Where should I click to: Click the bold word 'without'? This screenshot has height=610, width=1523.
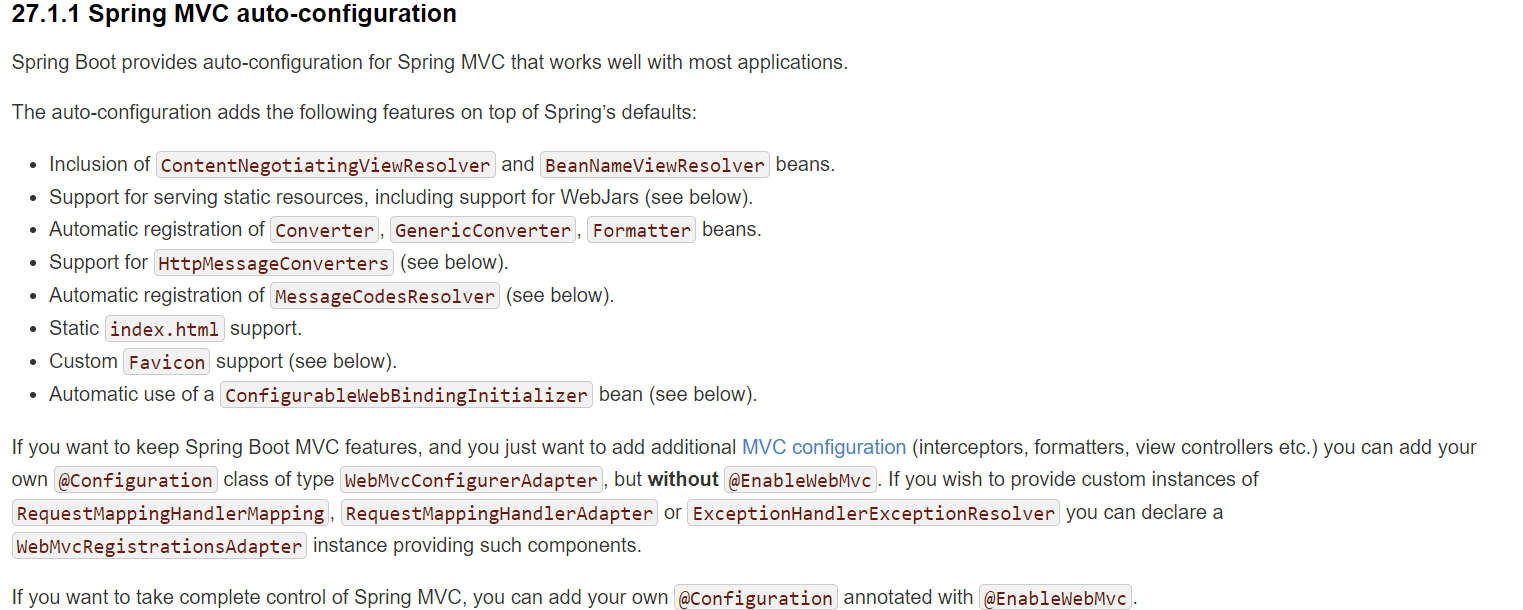683,480
